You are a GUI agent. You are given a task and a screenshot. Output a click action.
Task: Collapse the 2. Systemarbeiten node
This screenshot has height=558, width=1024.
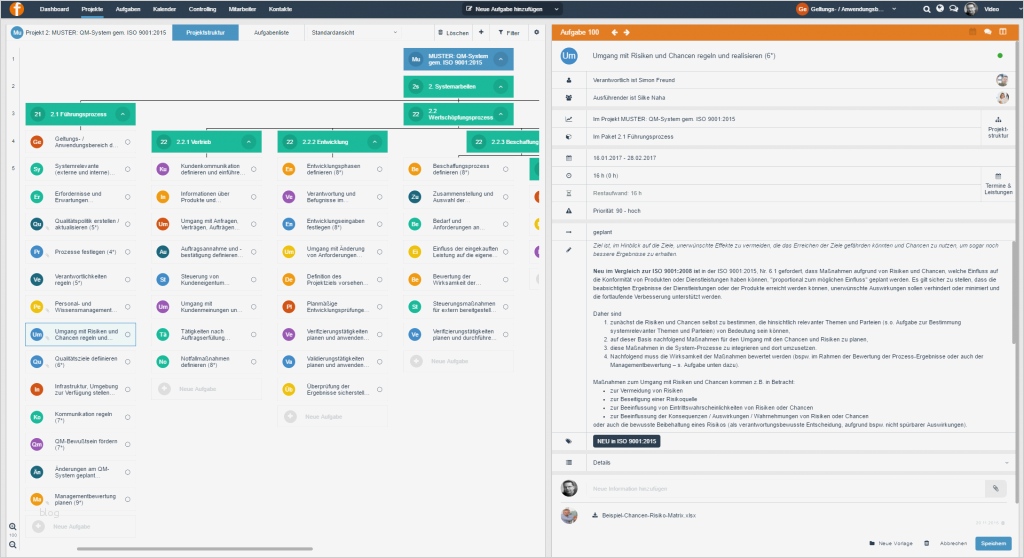[x=500, y=86]
